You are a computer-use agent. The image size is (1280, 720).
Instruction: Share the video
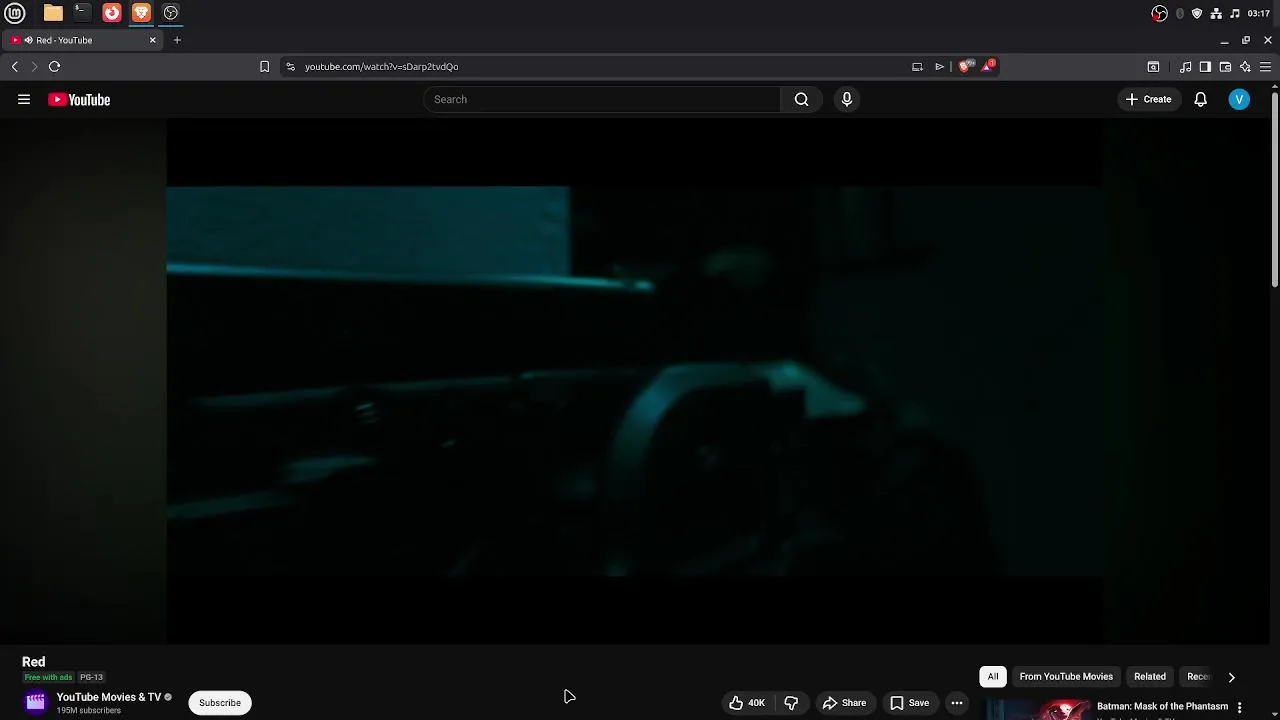(844, 703)
